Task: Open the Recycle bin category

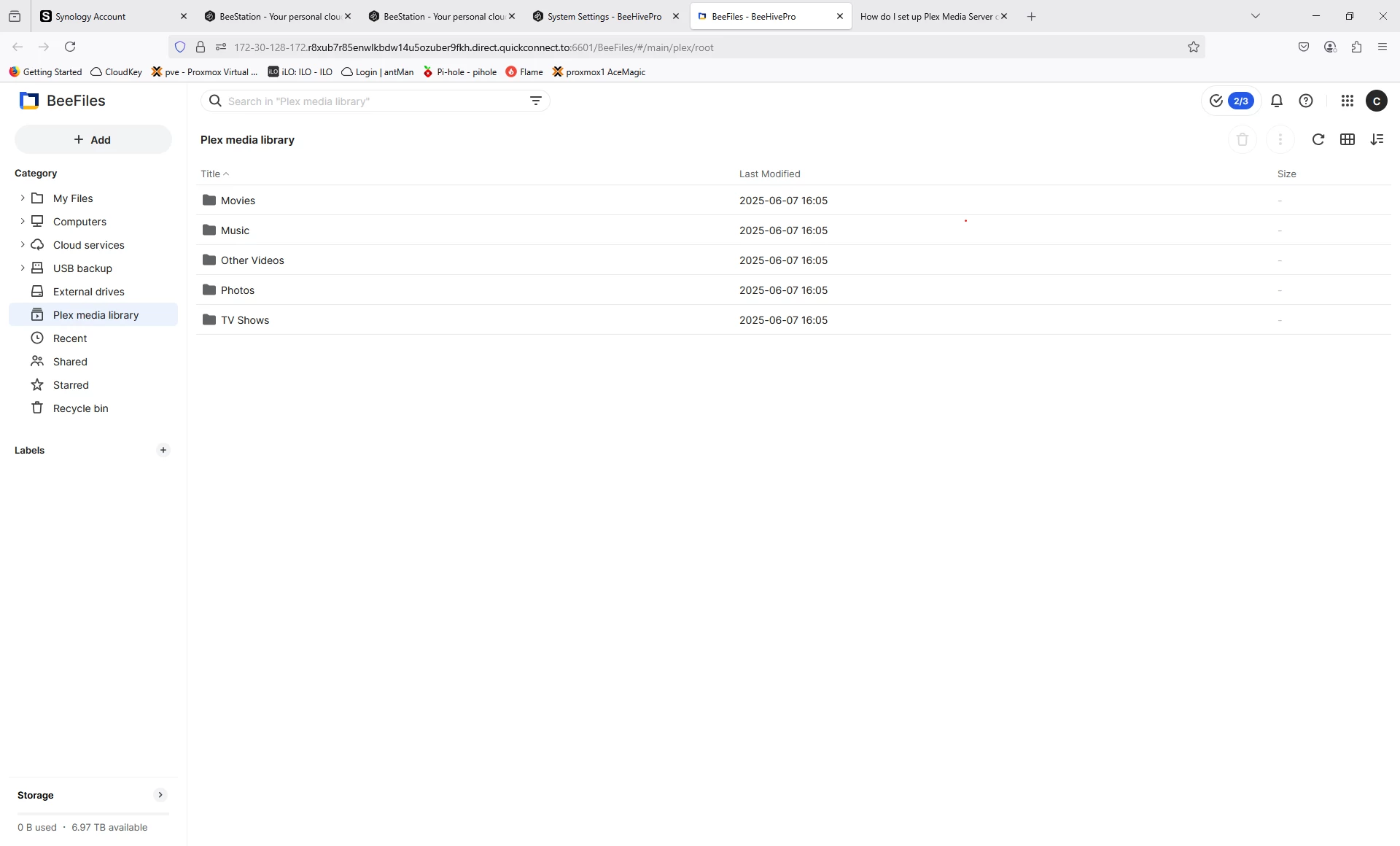Action: tap(93, 408)
